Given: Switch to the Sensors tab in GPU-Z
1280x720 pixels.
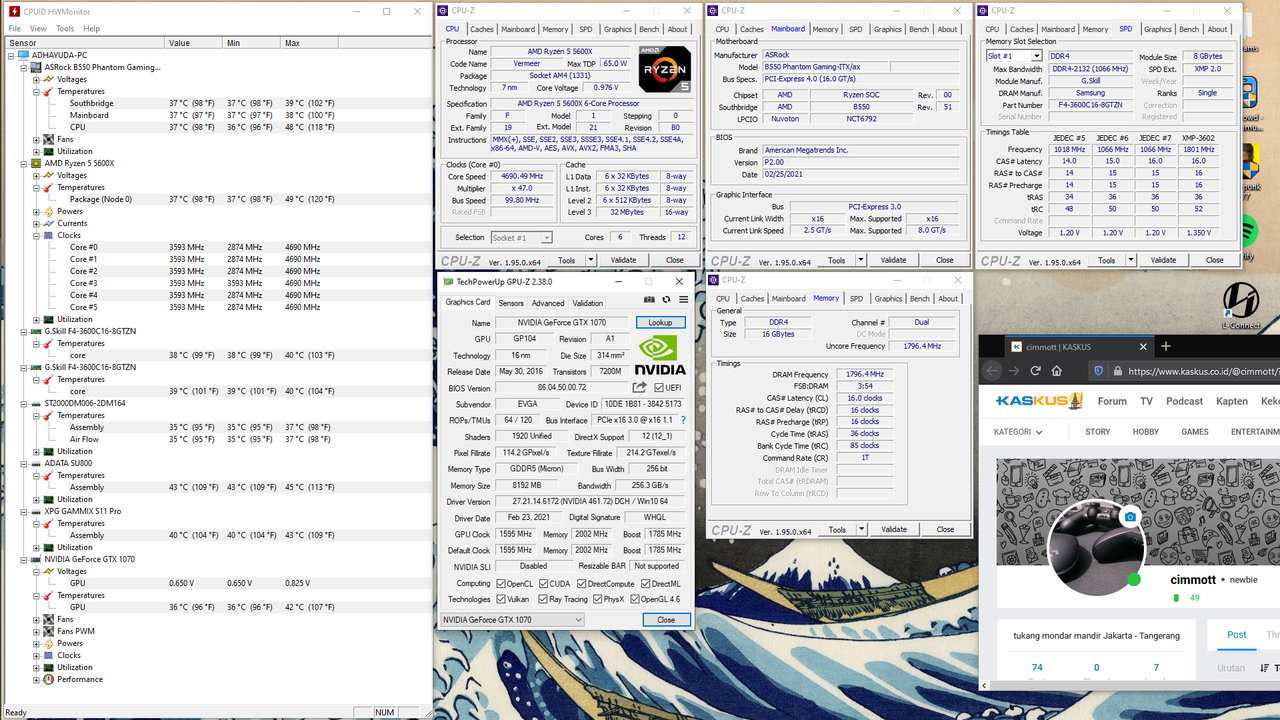Looking at the screenshot, I should coord(510,303).
